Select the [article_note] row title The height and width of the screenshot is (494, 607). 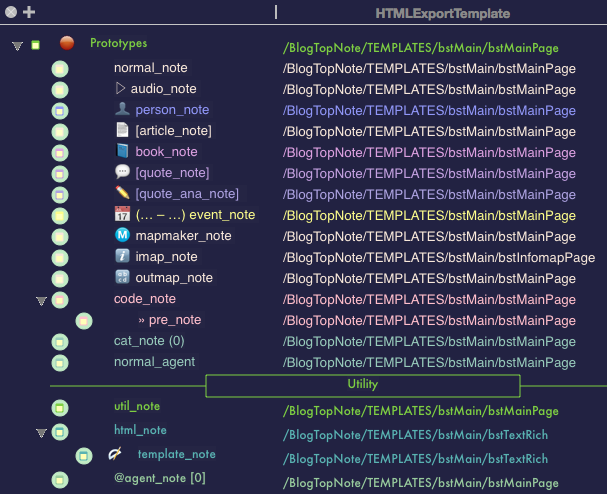(x=173, y=130)
